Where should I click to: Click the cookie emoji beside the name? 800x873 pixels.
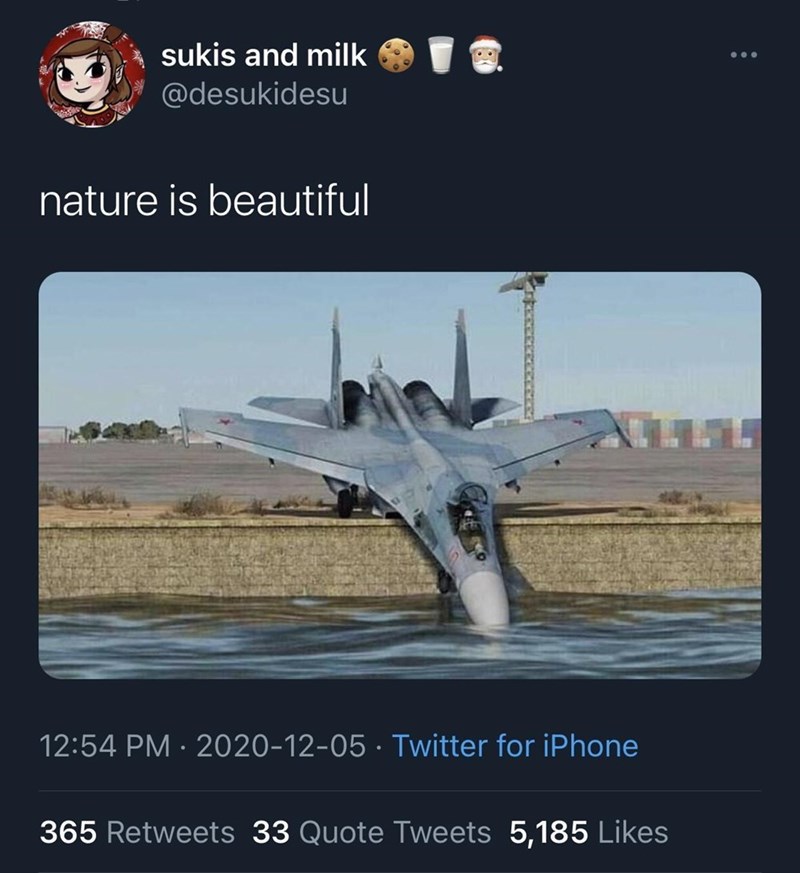coord(395,56)
